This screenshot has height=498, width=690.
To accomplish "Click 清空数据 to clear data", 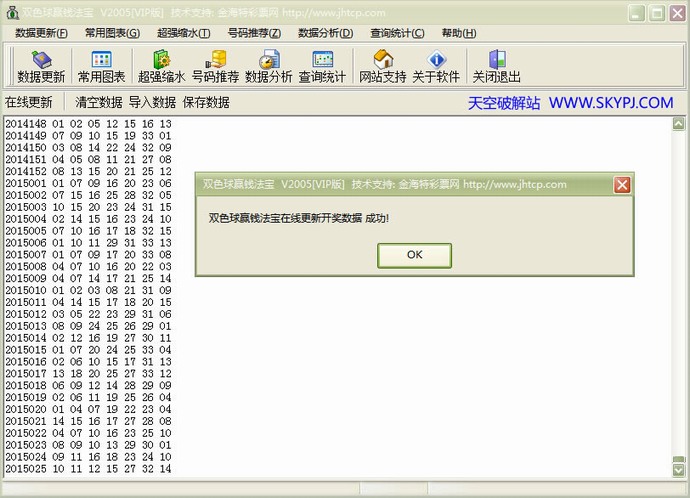I will click(x=99, y=102).
